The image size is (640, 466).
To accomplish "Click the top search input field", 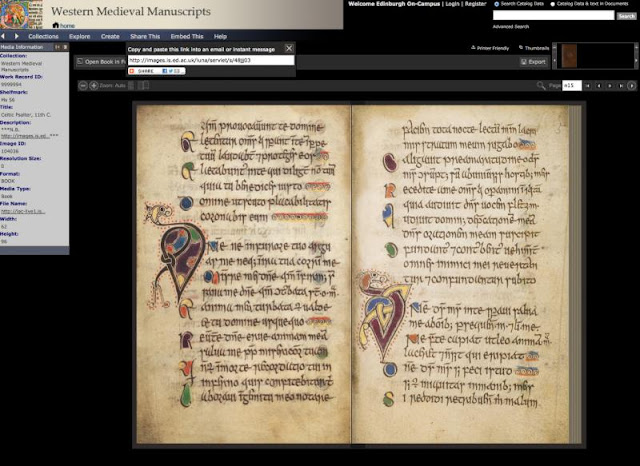I will 553,16.
